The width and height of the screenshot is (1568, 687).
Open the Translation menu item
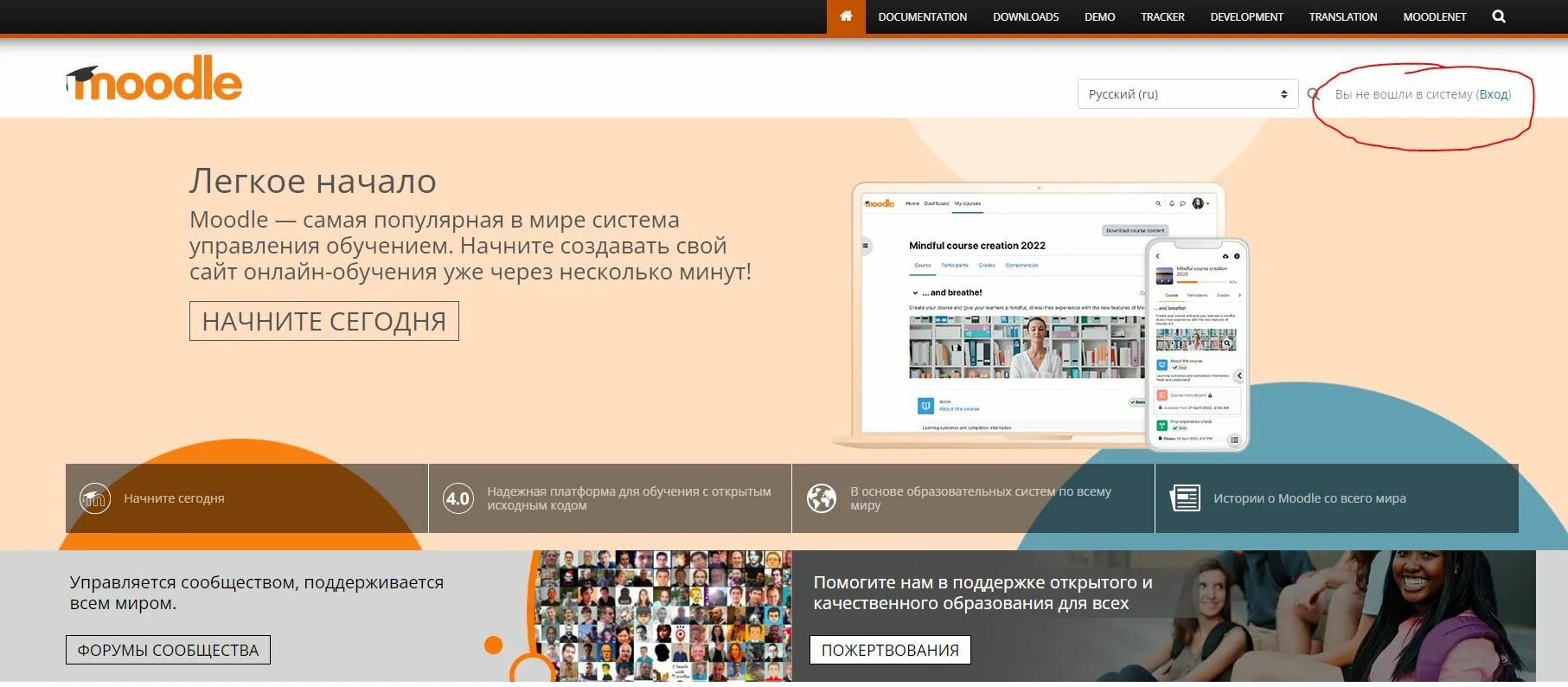point(1342,16)
